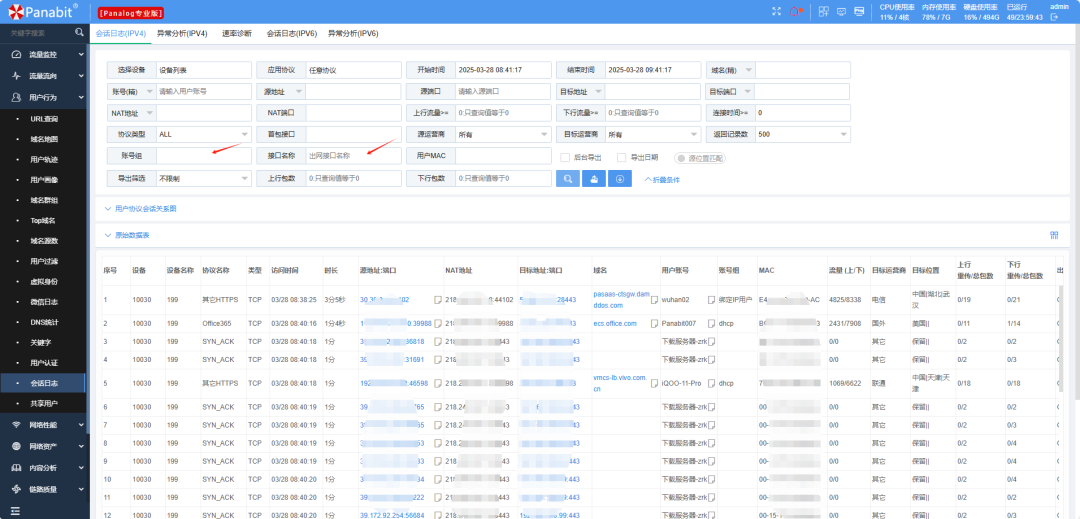Switch to the 会话日志(IPV6) tab
Viewport: 1080px width, 519px height.
[x=291, y=33]
